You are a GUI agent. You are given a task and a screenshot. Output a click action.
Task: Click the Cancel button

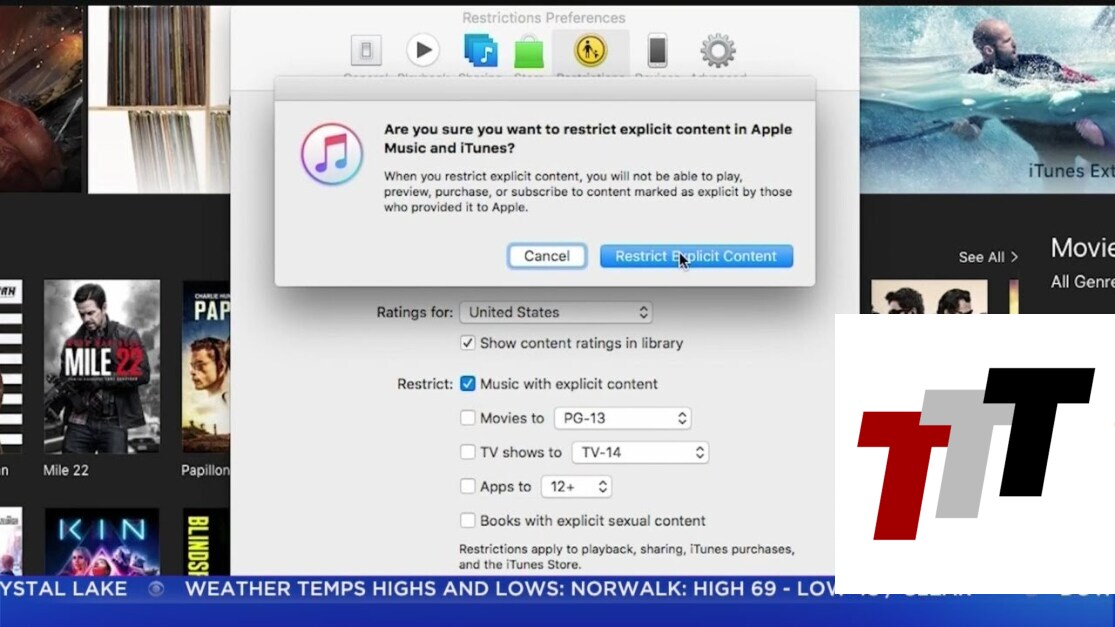click(x=546, y=256)
